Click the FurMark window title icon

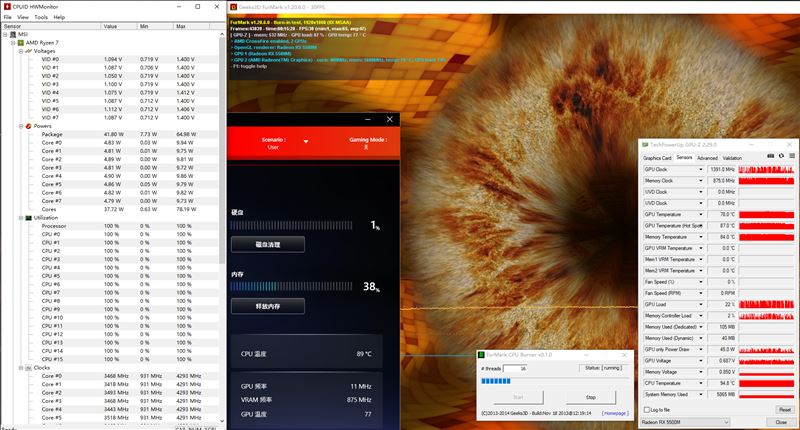tap(234, 7)
